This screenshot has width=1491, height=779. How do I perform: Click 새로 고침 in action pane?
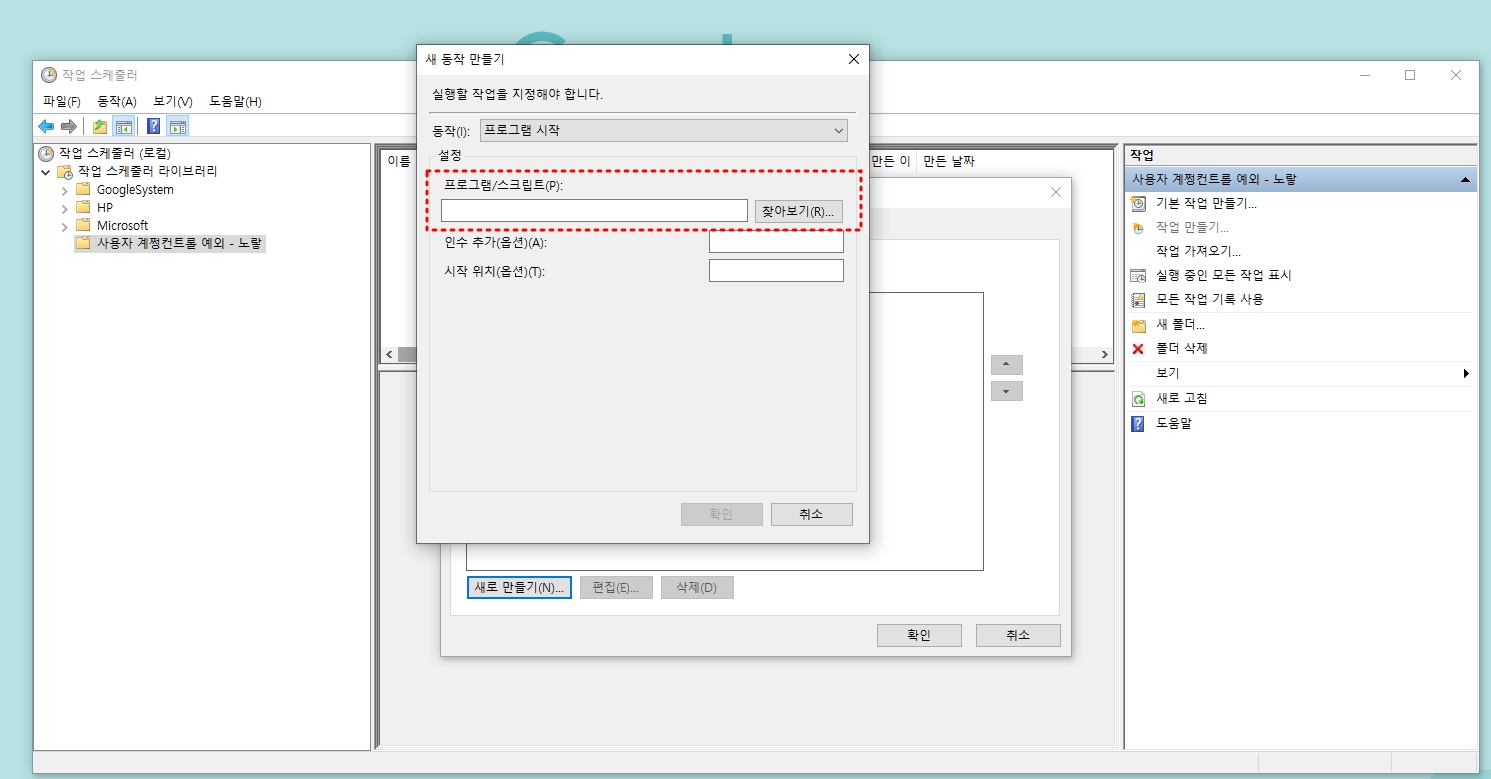[x=1182, y=398]
